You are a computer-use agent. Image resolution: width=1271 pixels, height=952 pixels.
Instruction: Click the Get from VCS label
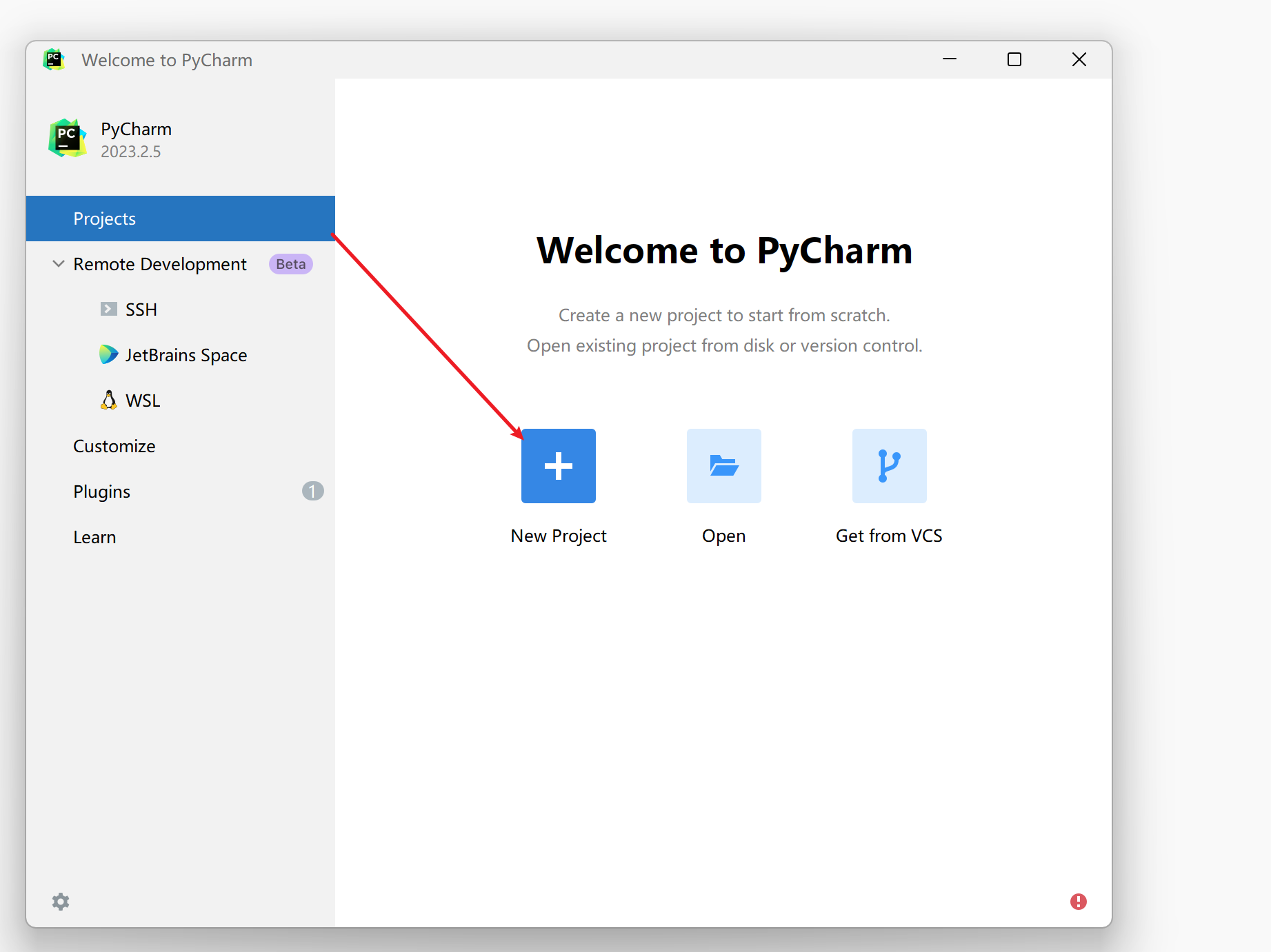point(889,536)
